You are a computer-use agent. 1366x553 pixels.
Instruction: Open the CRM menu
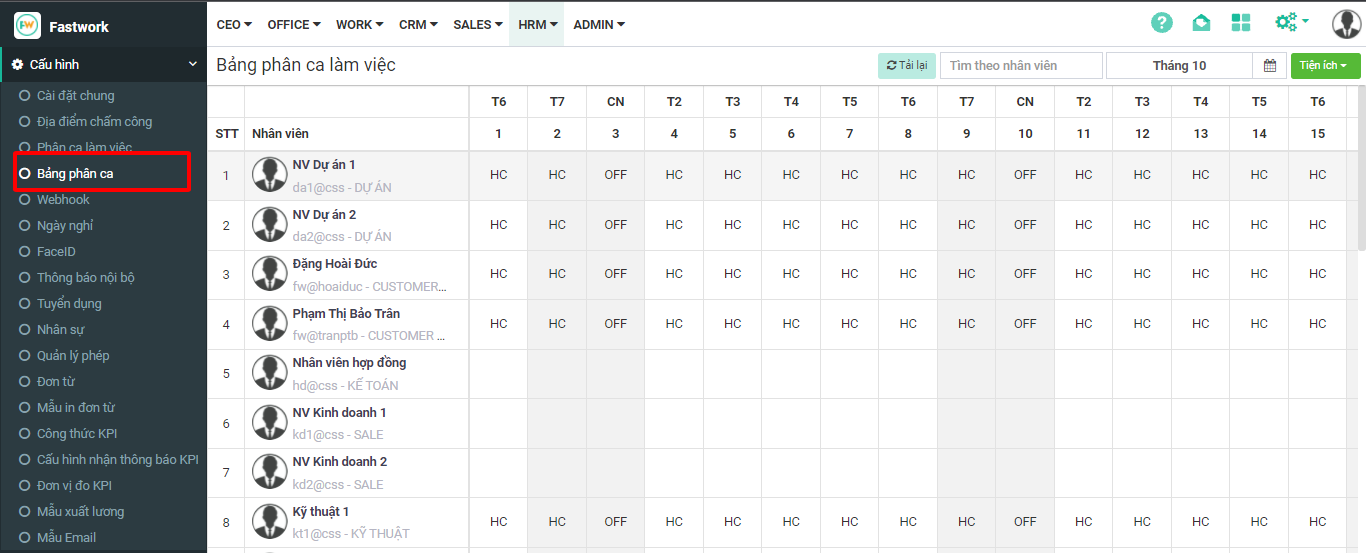coord(418,25)
